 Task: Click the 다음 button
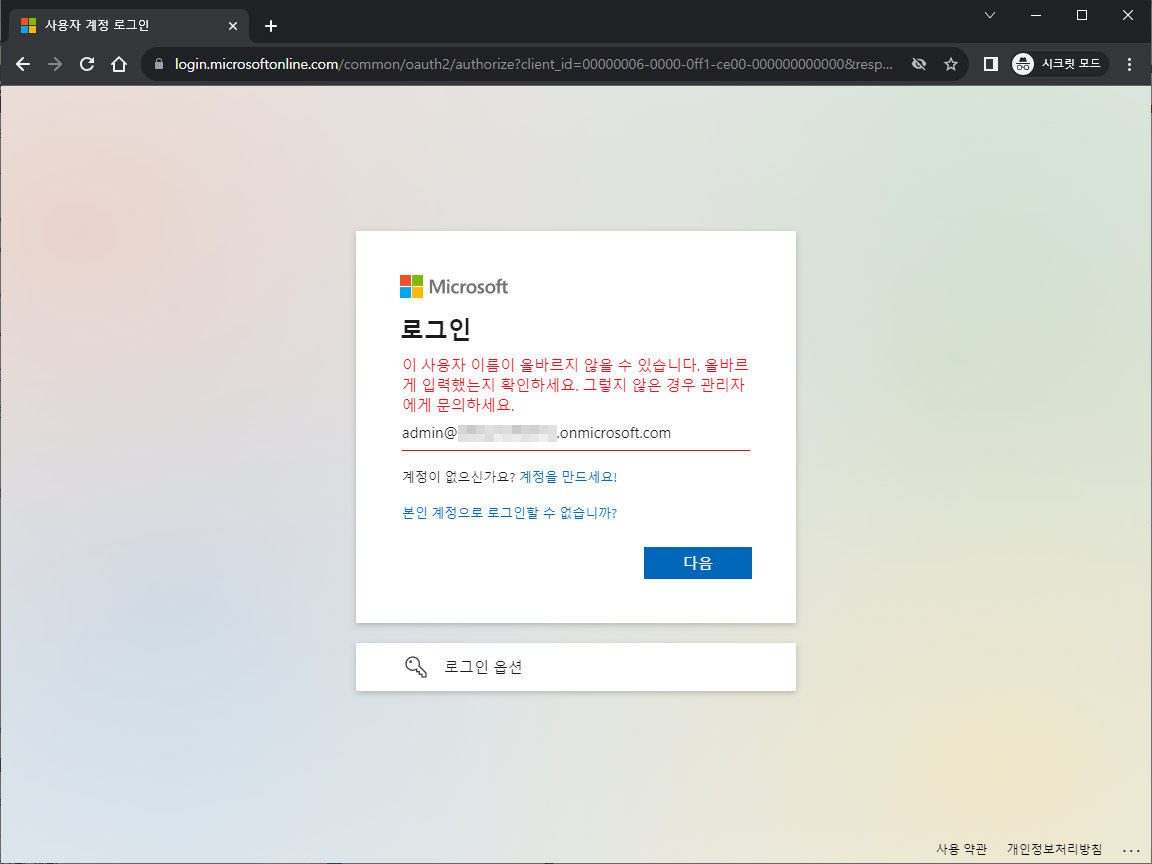(697, 563)
